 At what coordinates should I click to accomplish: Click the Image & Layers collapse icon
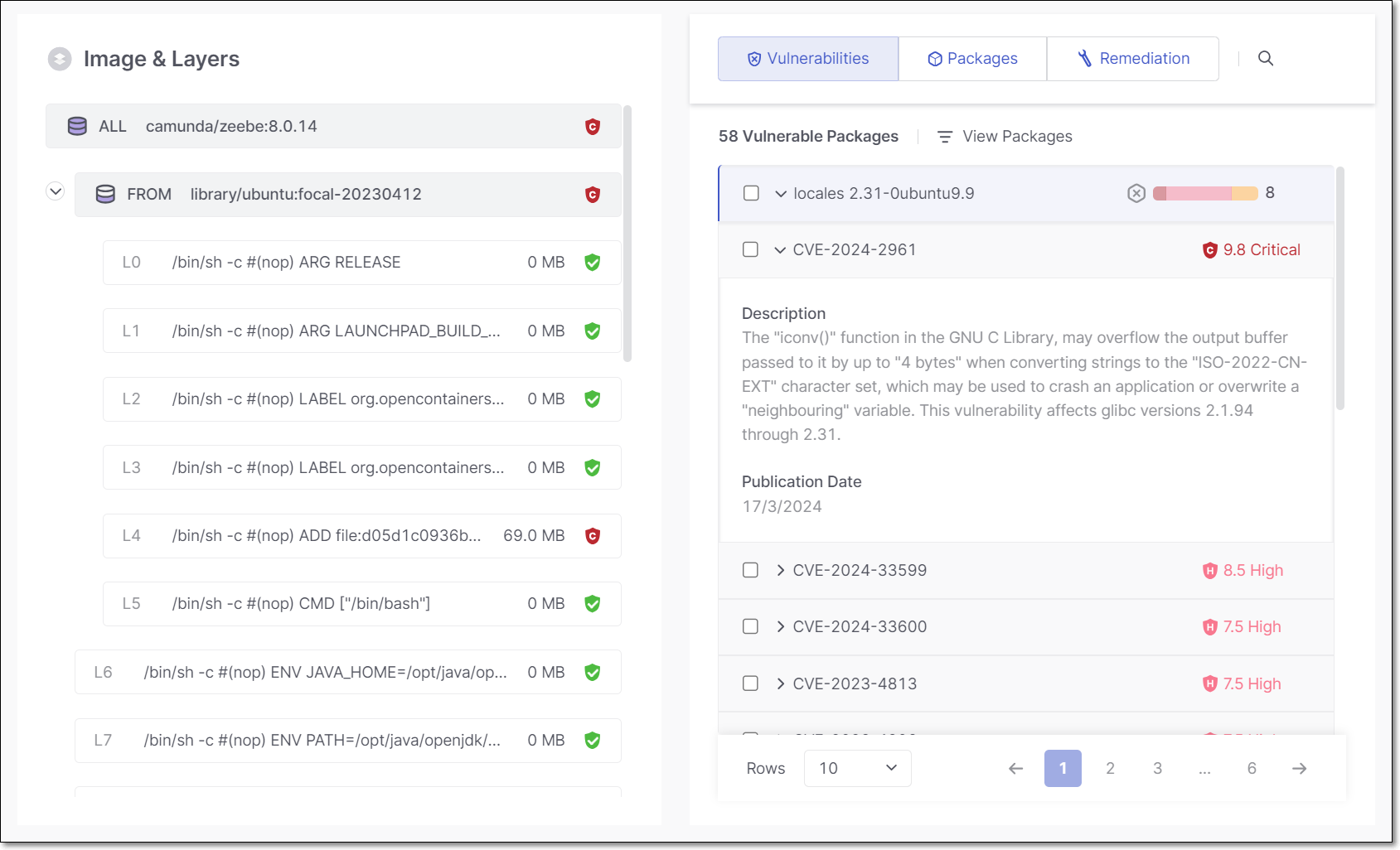pyautogui.click(x=60, y=59)
